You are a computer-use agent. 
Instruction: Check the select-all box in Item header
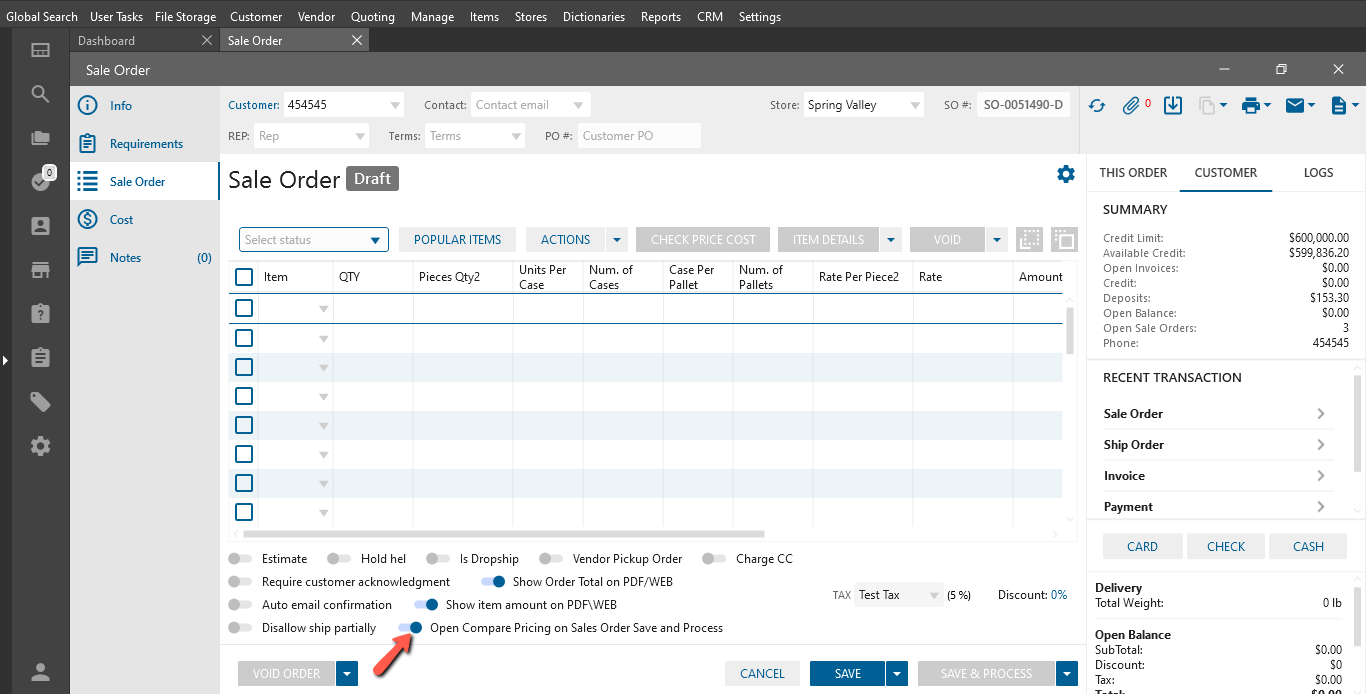(244, 277)
